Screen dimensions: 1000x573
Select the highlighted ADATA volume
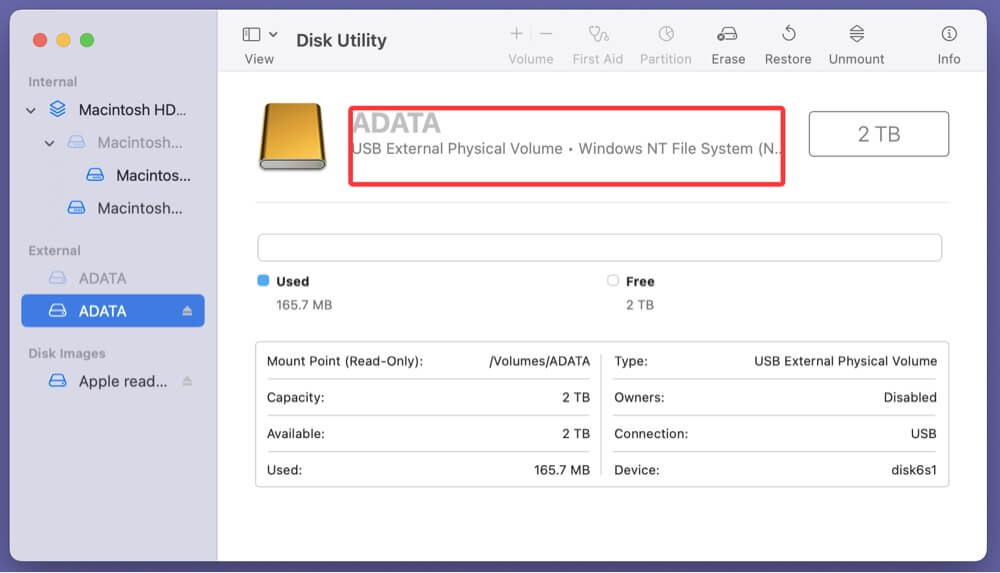(113, 311)
